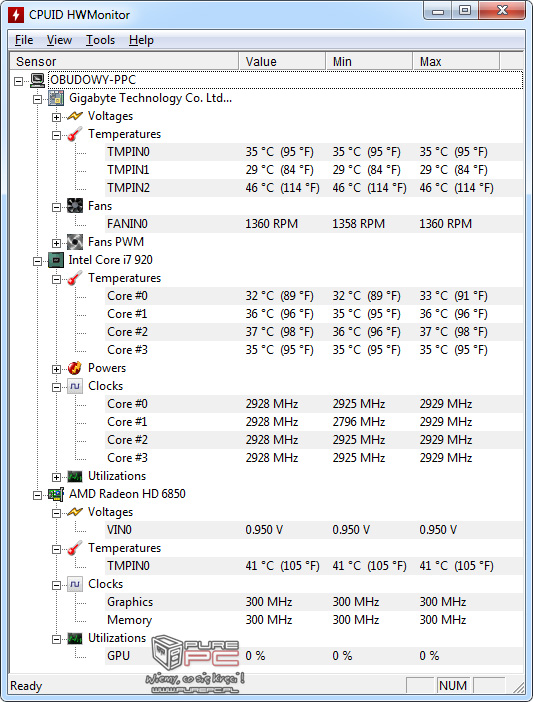533x702 pixels.
Task: Click the CPU Utilizations graph icon
Action: click(x=75, y=476)
